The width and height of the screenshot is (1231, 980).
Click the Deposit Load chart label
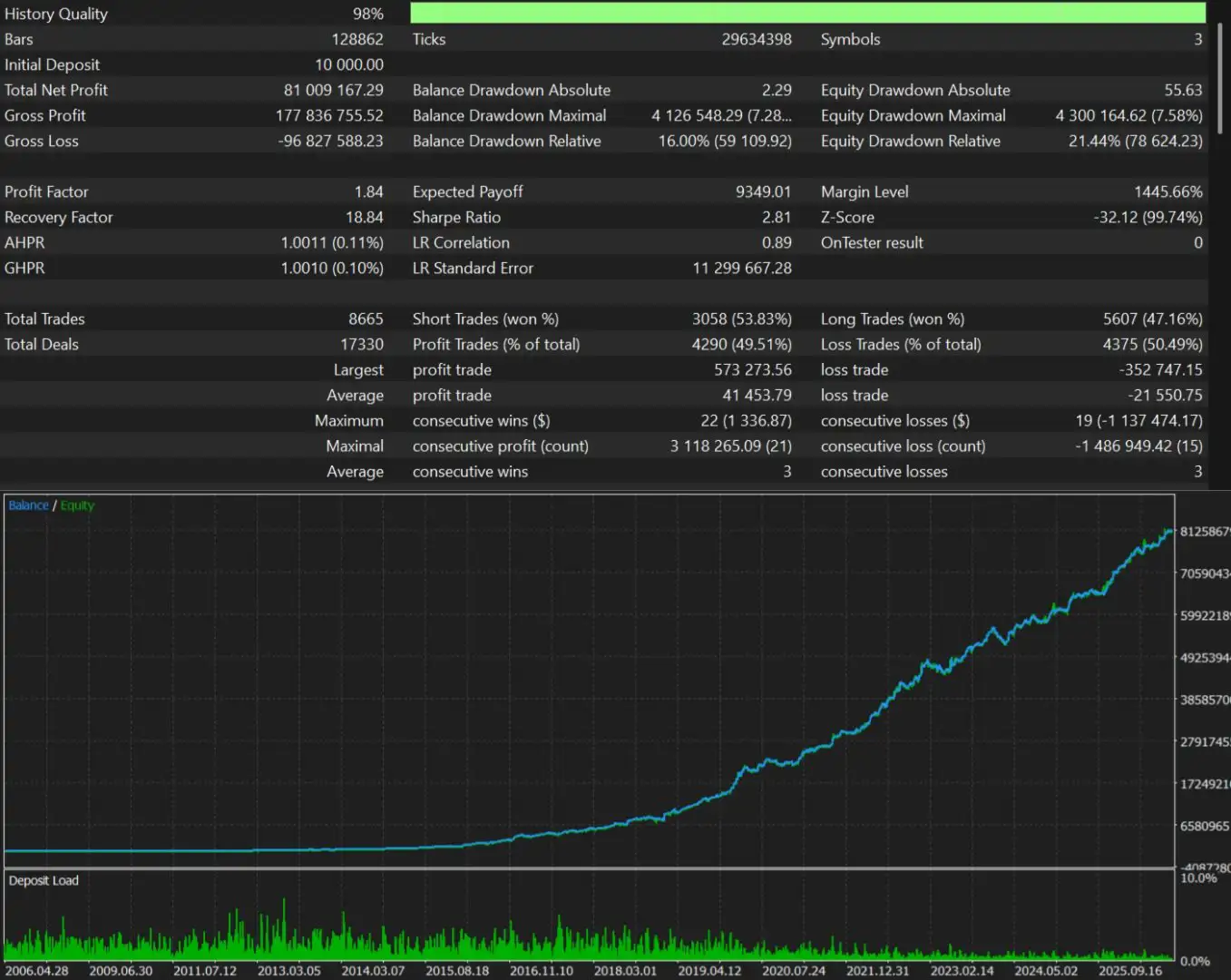[x=44, y=880]
